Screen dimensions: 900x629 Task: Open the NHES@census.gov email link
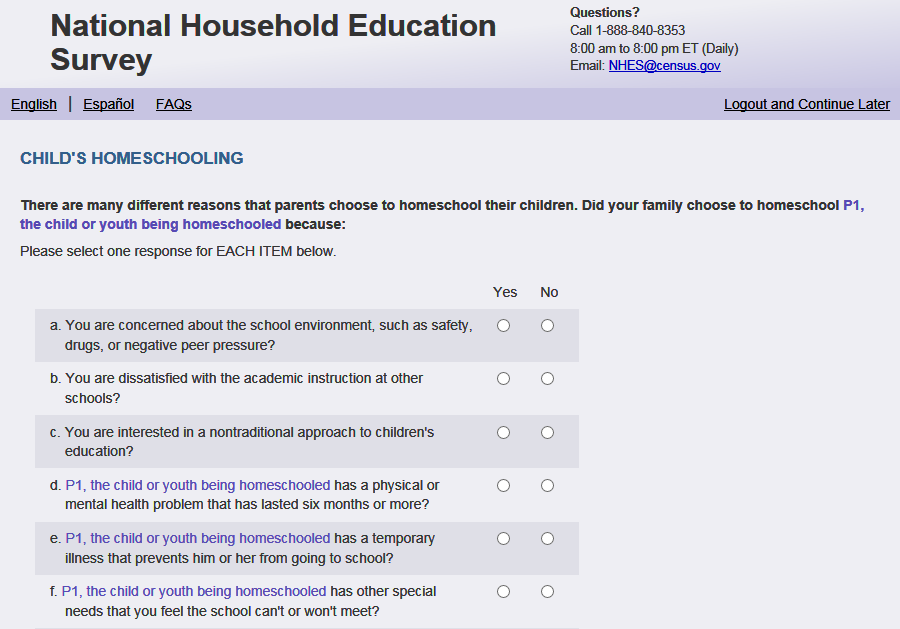(x=664, y=66)
